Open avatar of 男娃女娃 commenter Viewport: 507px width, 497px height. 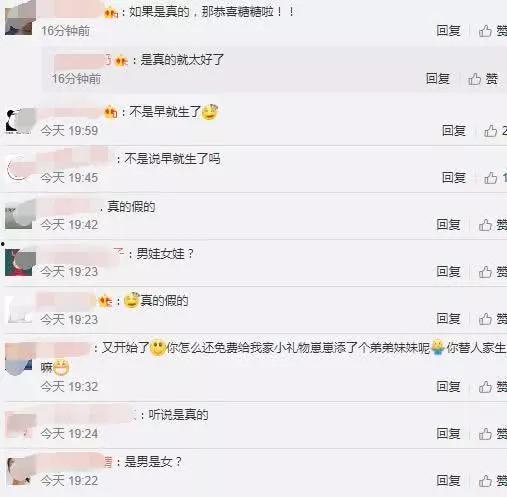tap(19, 262)
